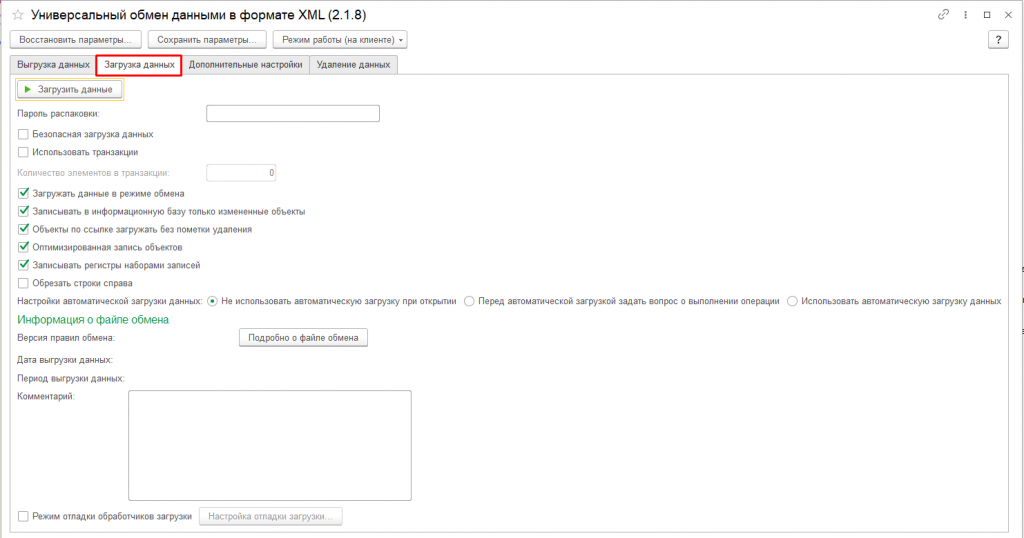Focus the 'Пароль распаковки' input field

click(293, 114)
